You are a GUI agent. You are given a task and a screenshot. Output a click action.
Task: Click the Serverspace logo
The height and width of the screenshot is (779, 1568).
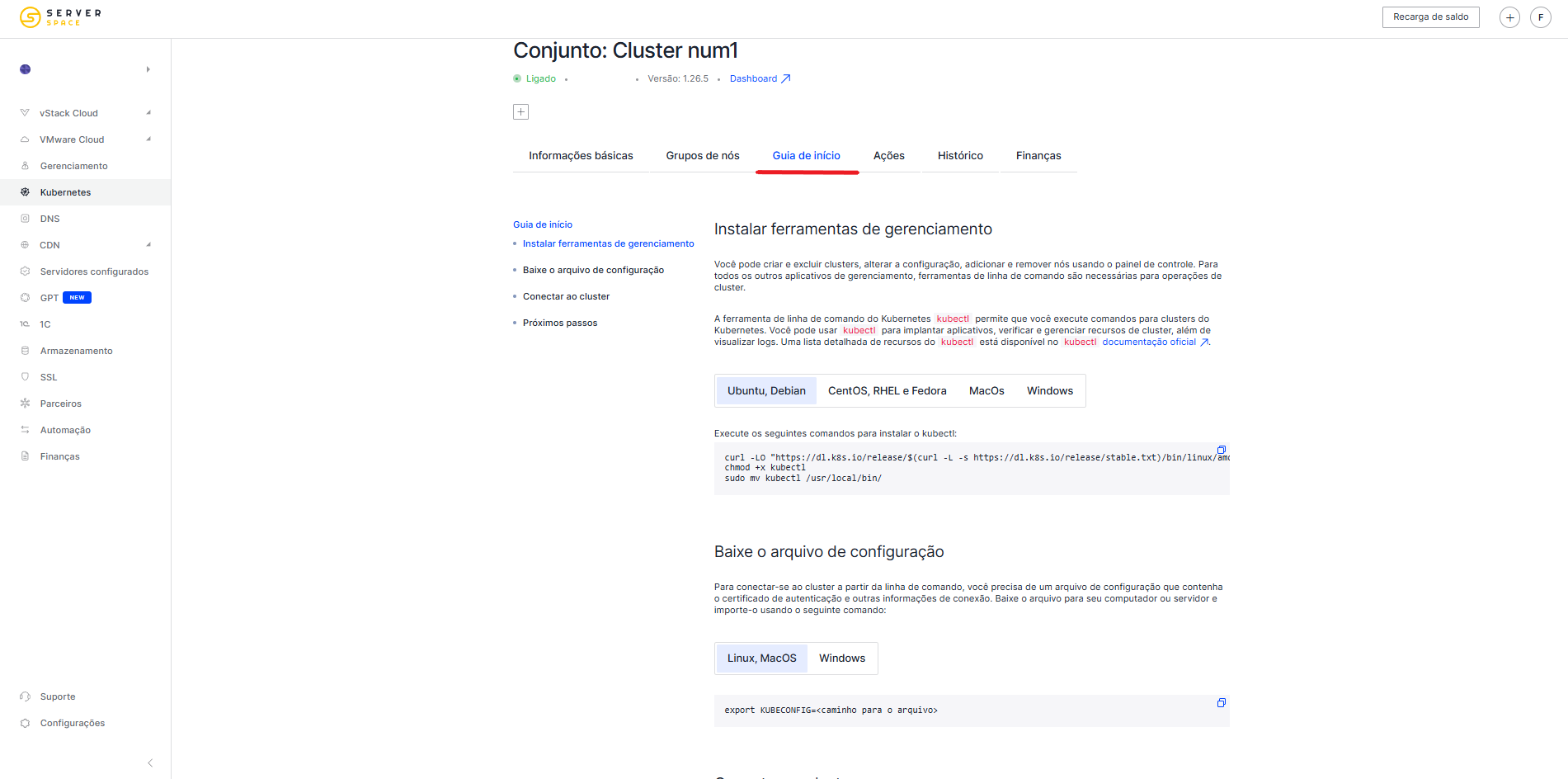click(x=60, y=17)
